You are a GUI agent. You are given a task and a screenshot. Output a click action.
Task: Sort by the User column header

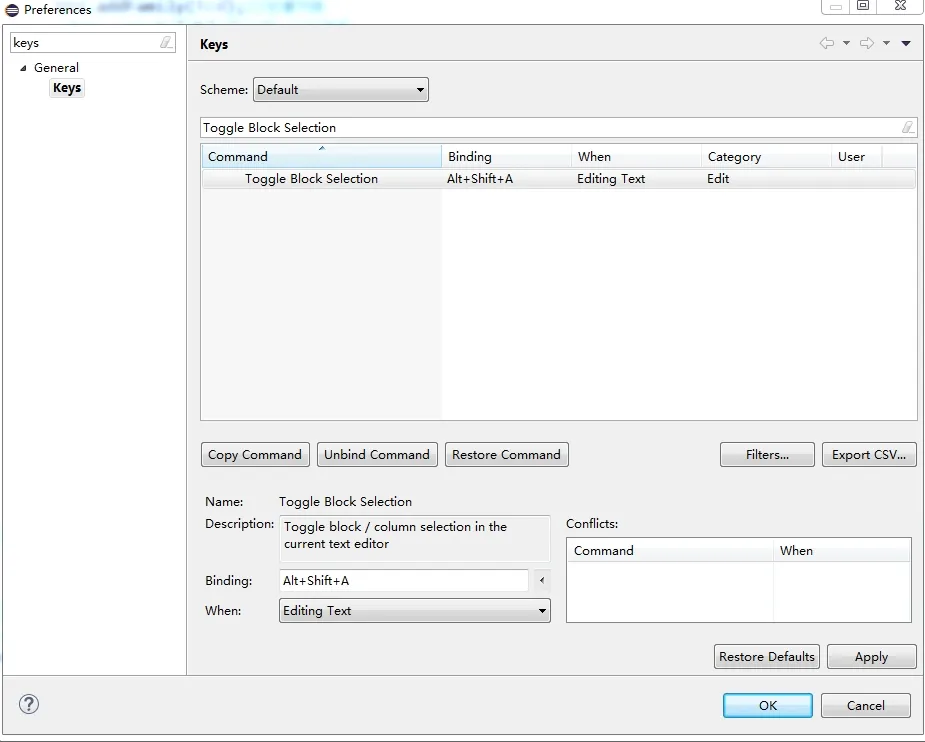(x=857, y=156)
